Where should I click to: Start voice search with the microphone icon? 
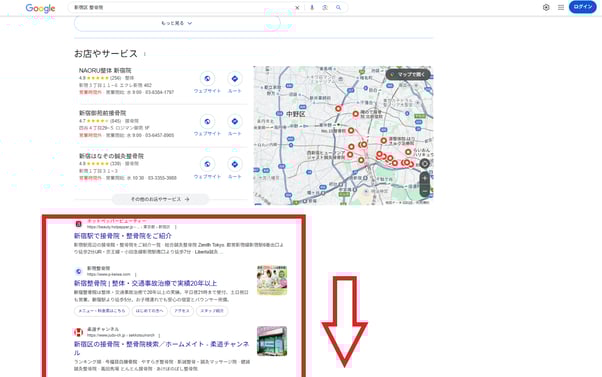tap(312, 7)
